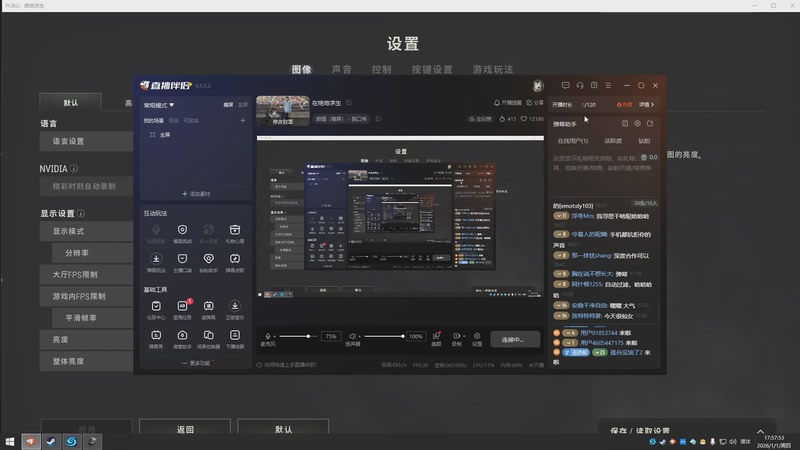Image resolution: width=800 pixels, height=450 pixels.
Task: Open Windows Start button
Action: [x=10, y=442]
